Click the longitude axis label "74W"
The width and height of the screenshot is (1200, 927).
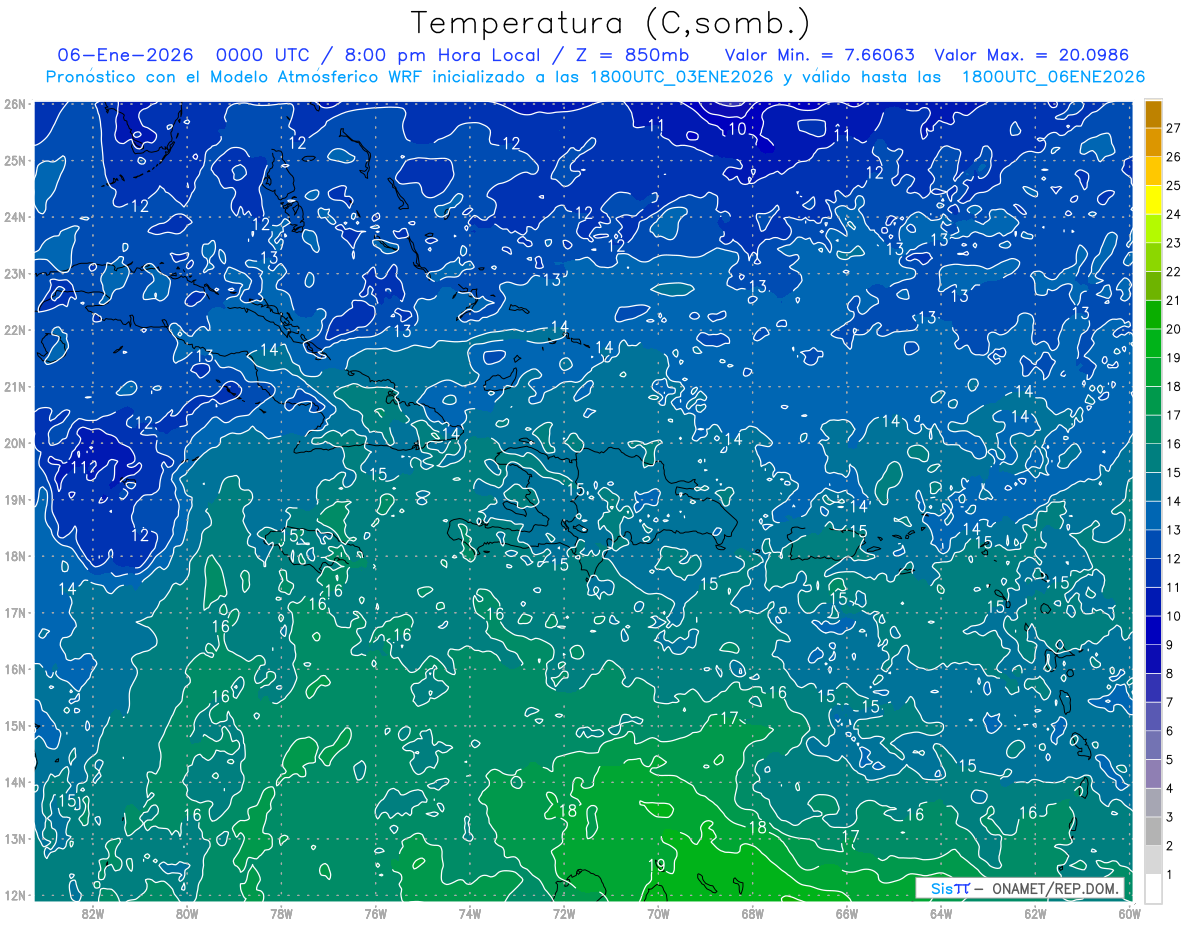469,912
